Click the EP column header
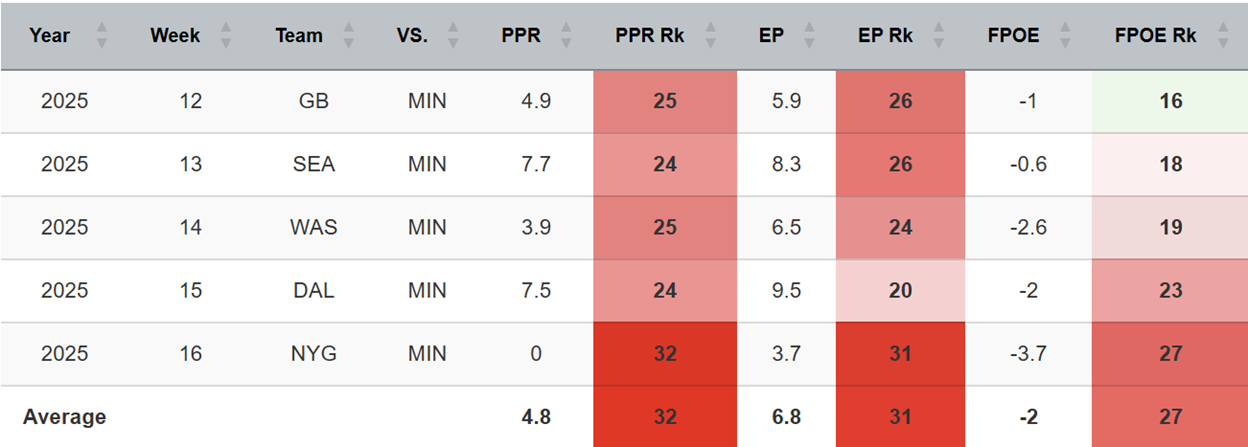 pos(771,36)
